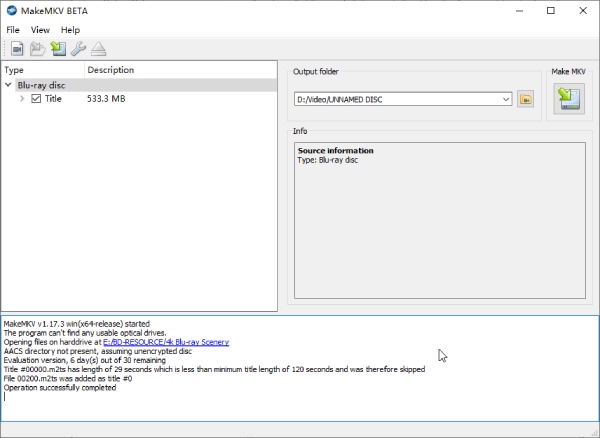Image resolution: width=600 pixels, height=438 pixels.
Task: Open the File menu
Action: (x=13, y=30)
